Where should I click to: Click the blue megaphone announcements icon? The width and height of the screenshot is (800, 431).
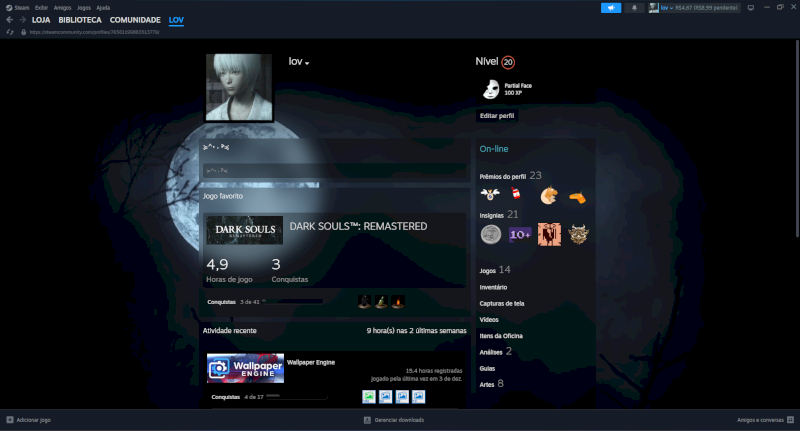click(x=611, y=8)
